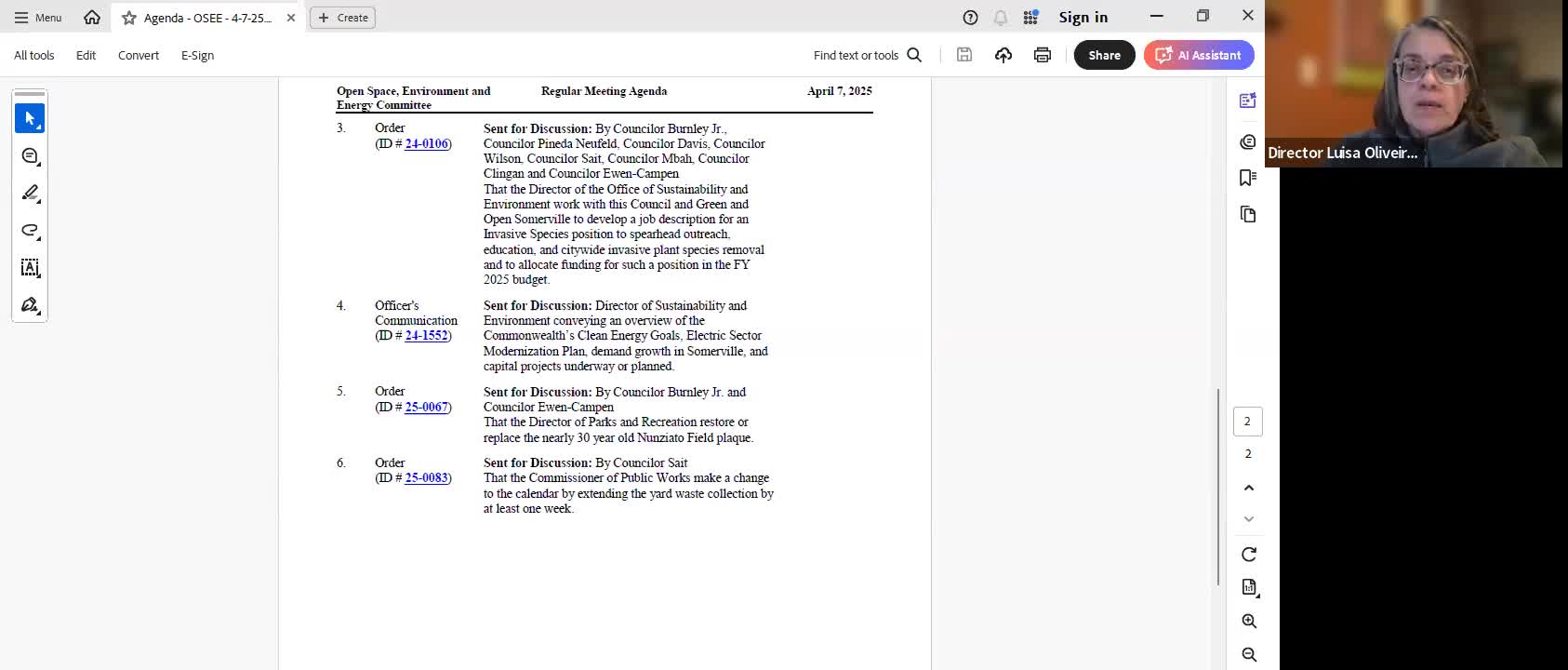Zoom in with magnifier plus icon
The width and height of the screenshot is (1568, 670).
1249,621
